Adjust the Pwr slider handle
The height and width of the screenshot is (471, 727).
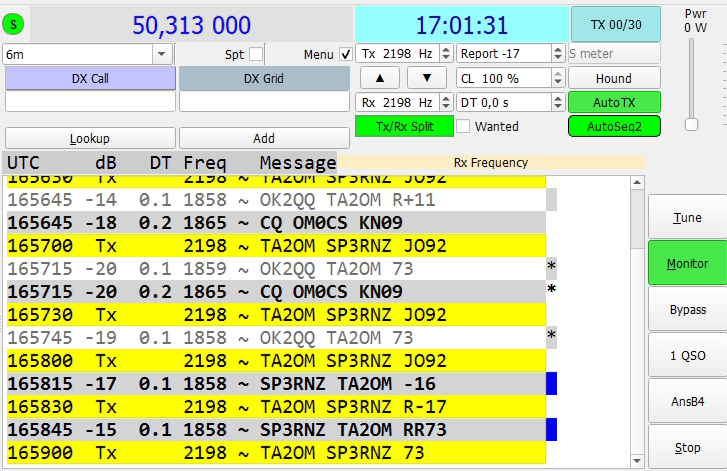click(x=691, y=124)
